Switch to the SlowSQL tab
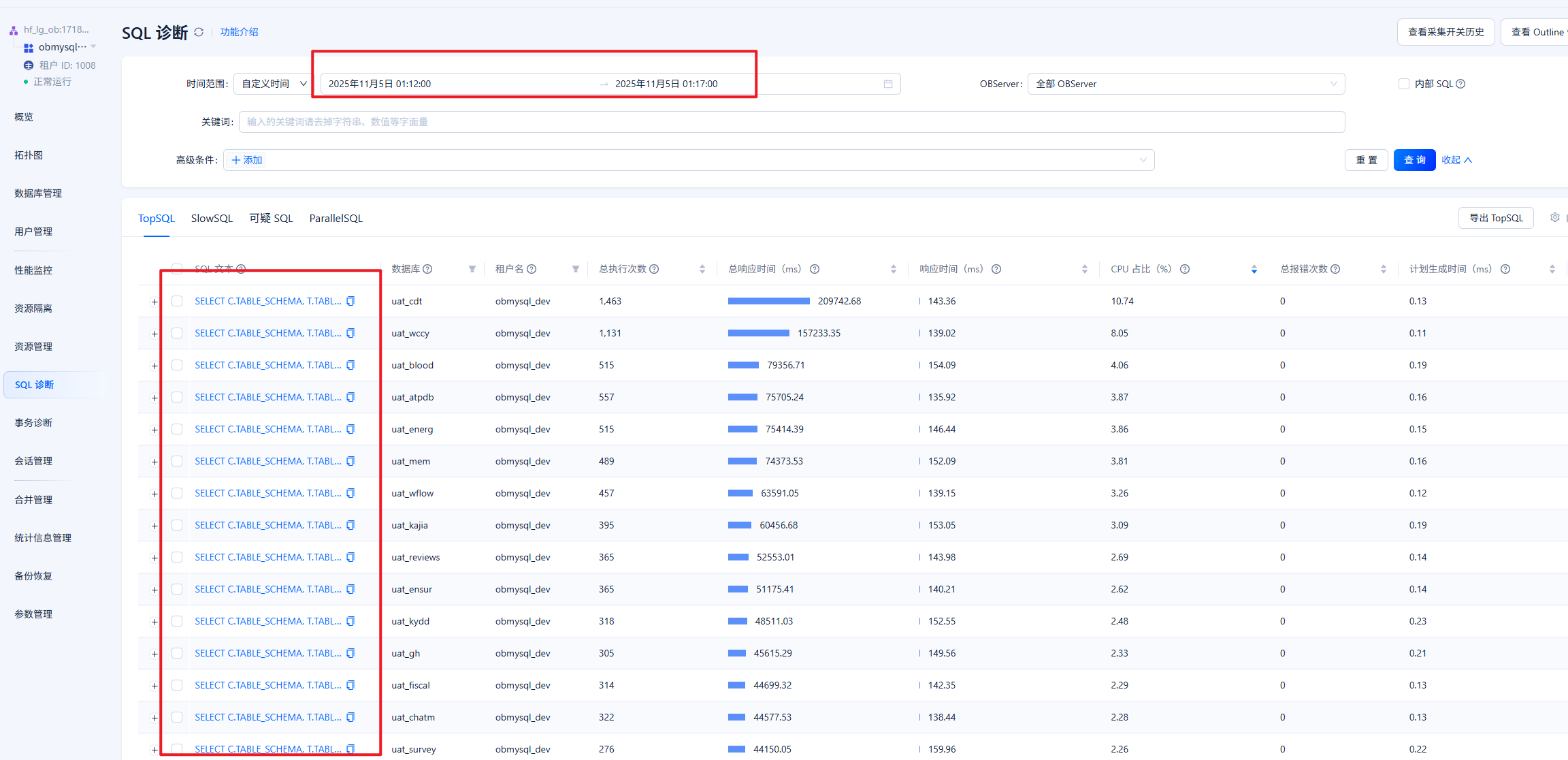This screenshot has width=1568, height=760. 212,218
